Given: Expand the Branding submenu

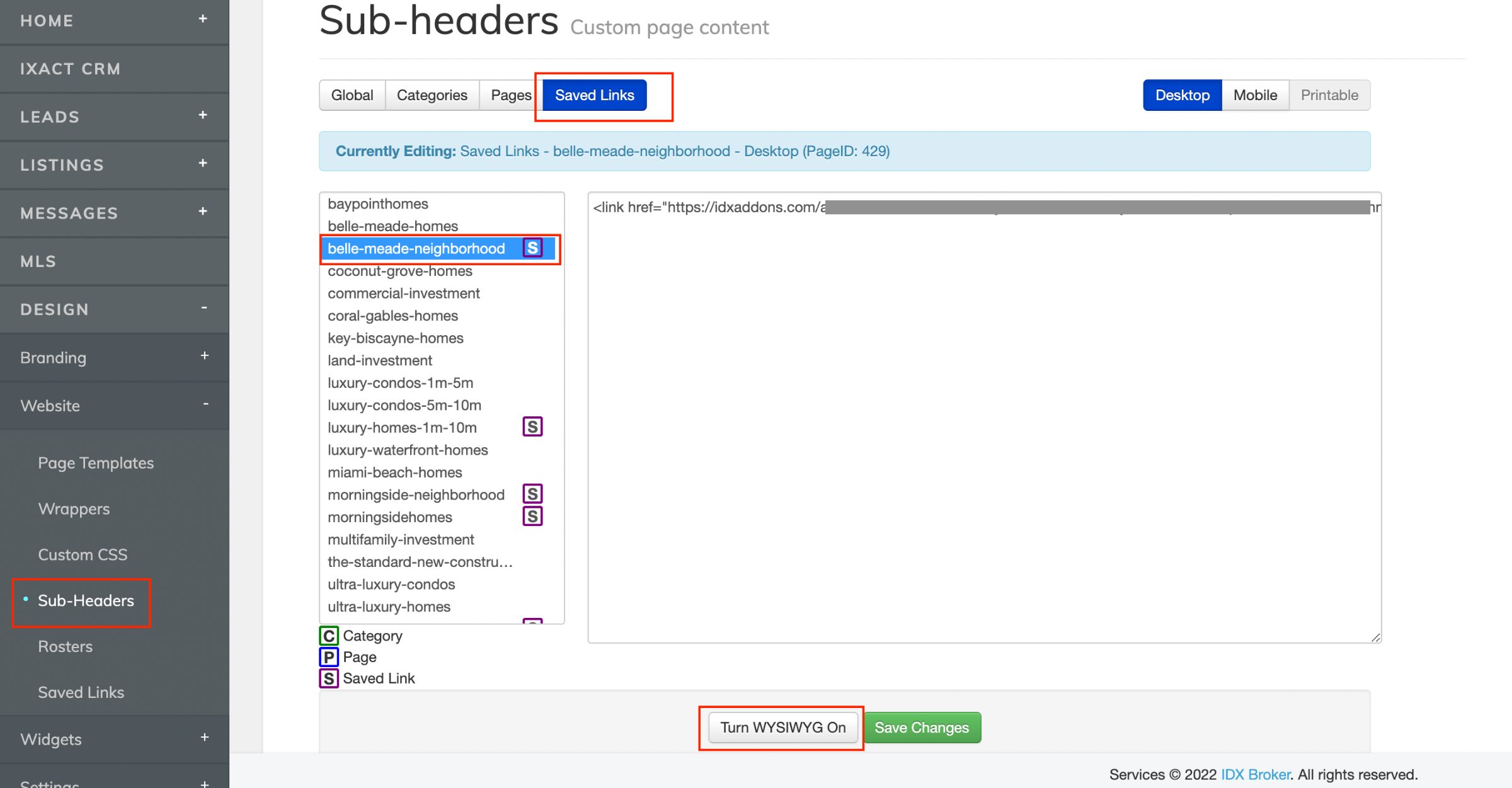Looking at the screenshot, I should [204, 357].
